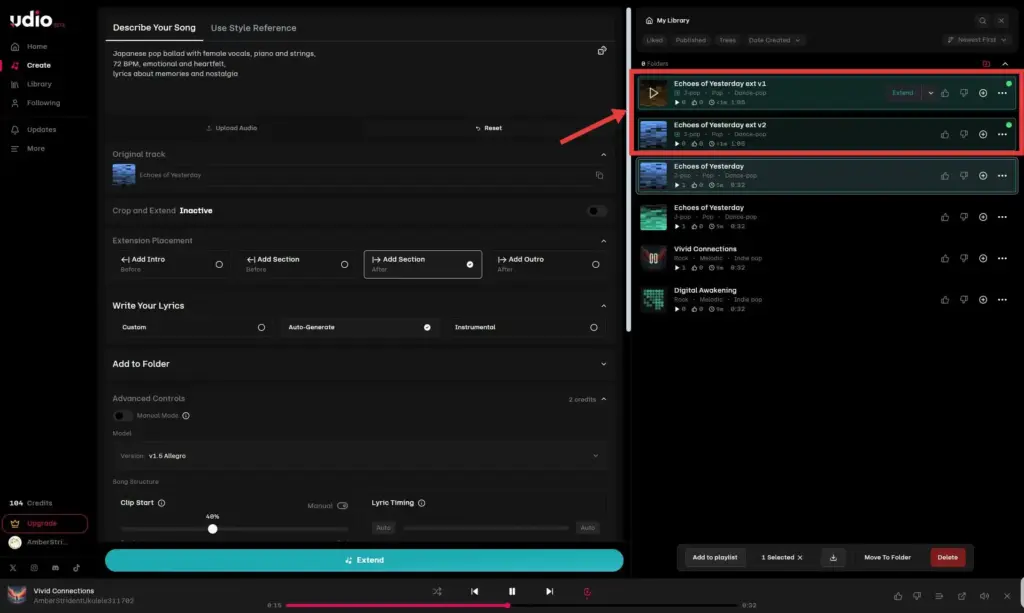Select the Add Outro placement option
The height and width of the screenshot is (613, 1024).
[x=549, y=264]
